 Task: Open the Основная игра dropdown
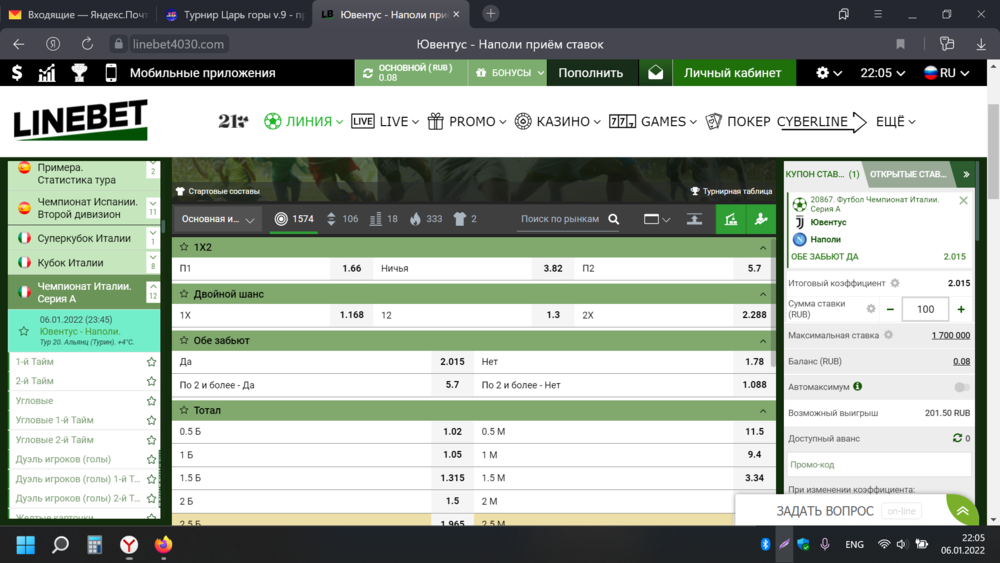tap(217, 219)
